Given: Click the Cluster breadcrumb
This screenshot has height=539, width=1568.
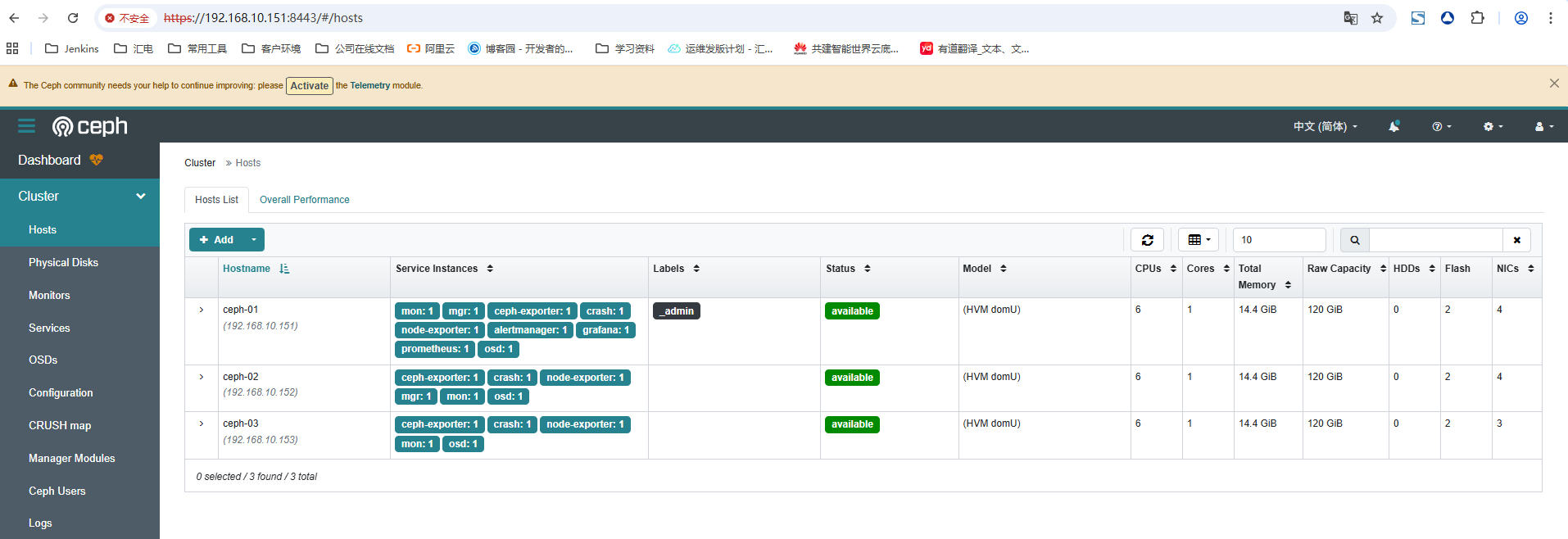Looking at the screenshot, I should [x=200, y=163].
